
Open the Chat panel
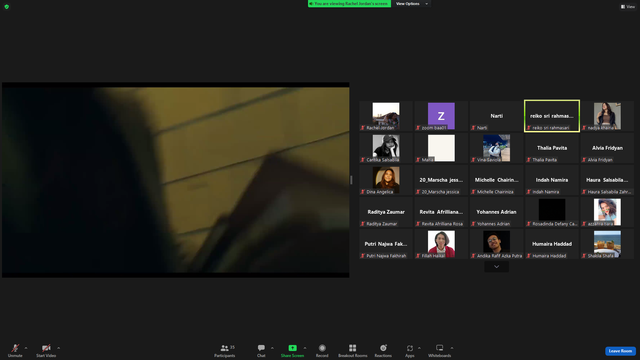(x=261, y=350)
